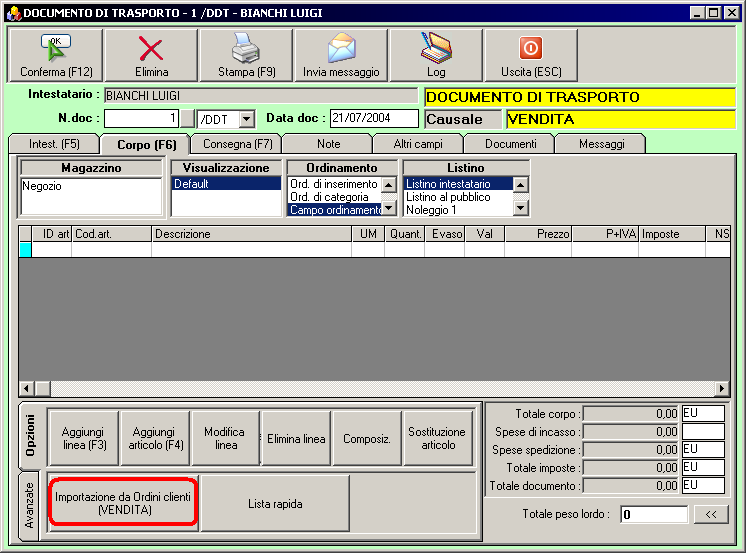
Task: Switch to Intest. (F5) tab
Action: 54,144
